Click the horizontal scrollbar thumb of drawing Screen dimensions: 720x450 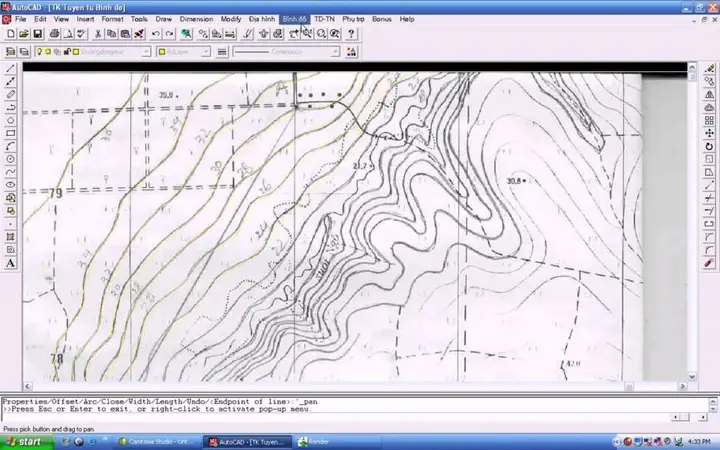coord(628,387)
